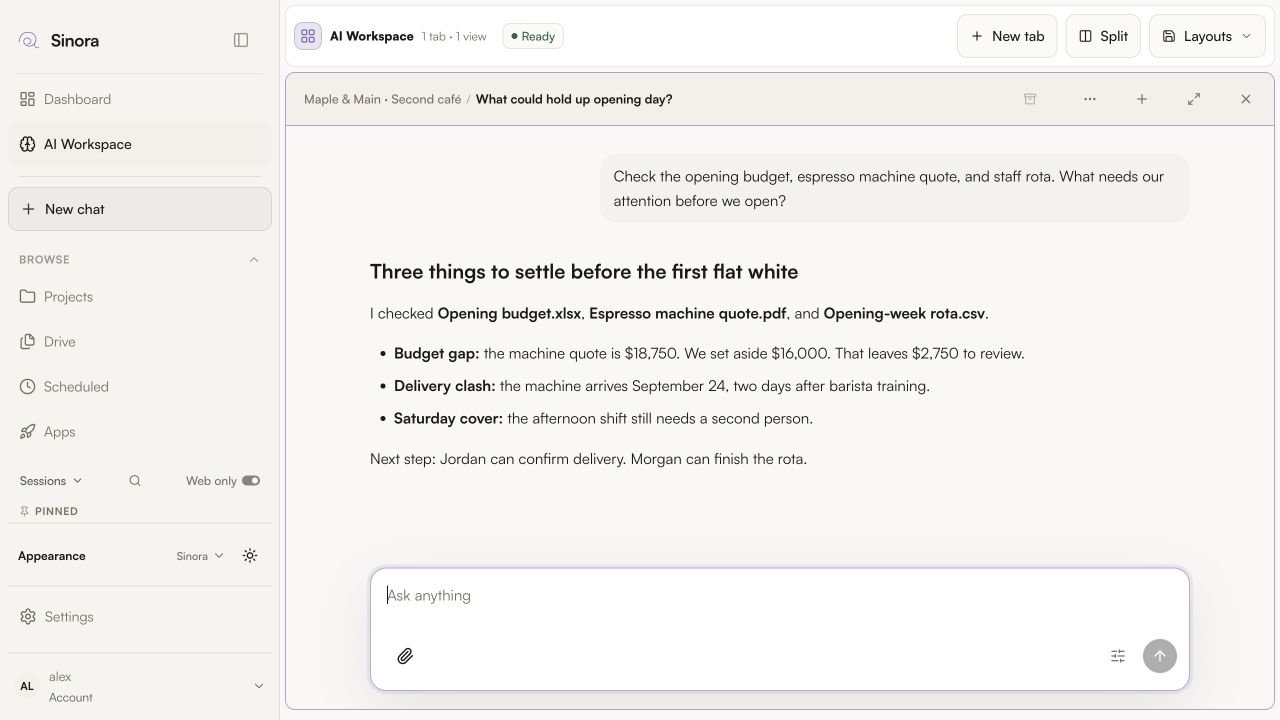
Task: Toggle light/dark mode sun icon
Action: point(250,556)
